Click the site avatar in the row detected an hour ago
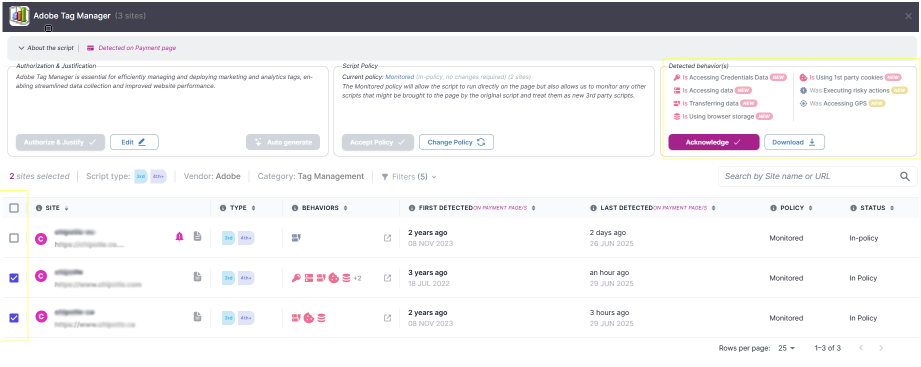Image resolution: width=921 pixels, height=367 pixels. pos(41,277)
